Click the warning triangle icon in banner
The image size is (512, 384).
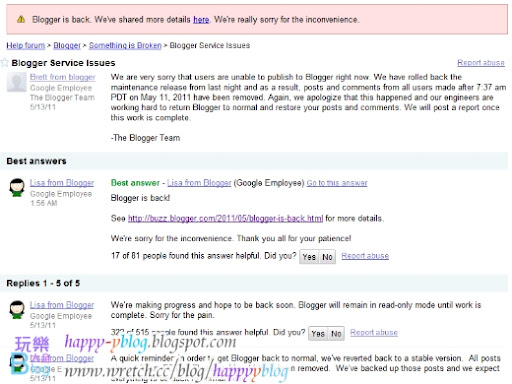(x=21, y=19)
